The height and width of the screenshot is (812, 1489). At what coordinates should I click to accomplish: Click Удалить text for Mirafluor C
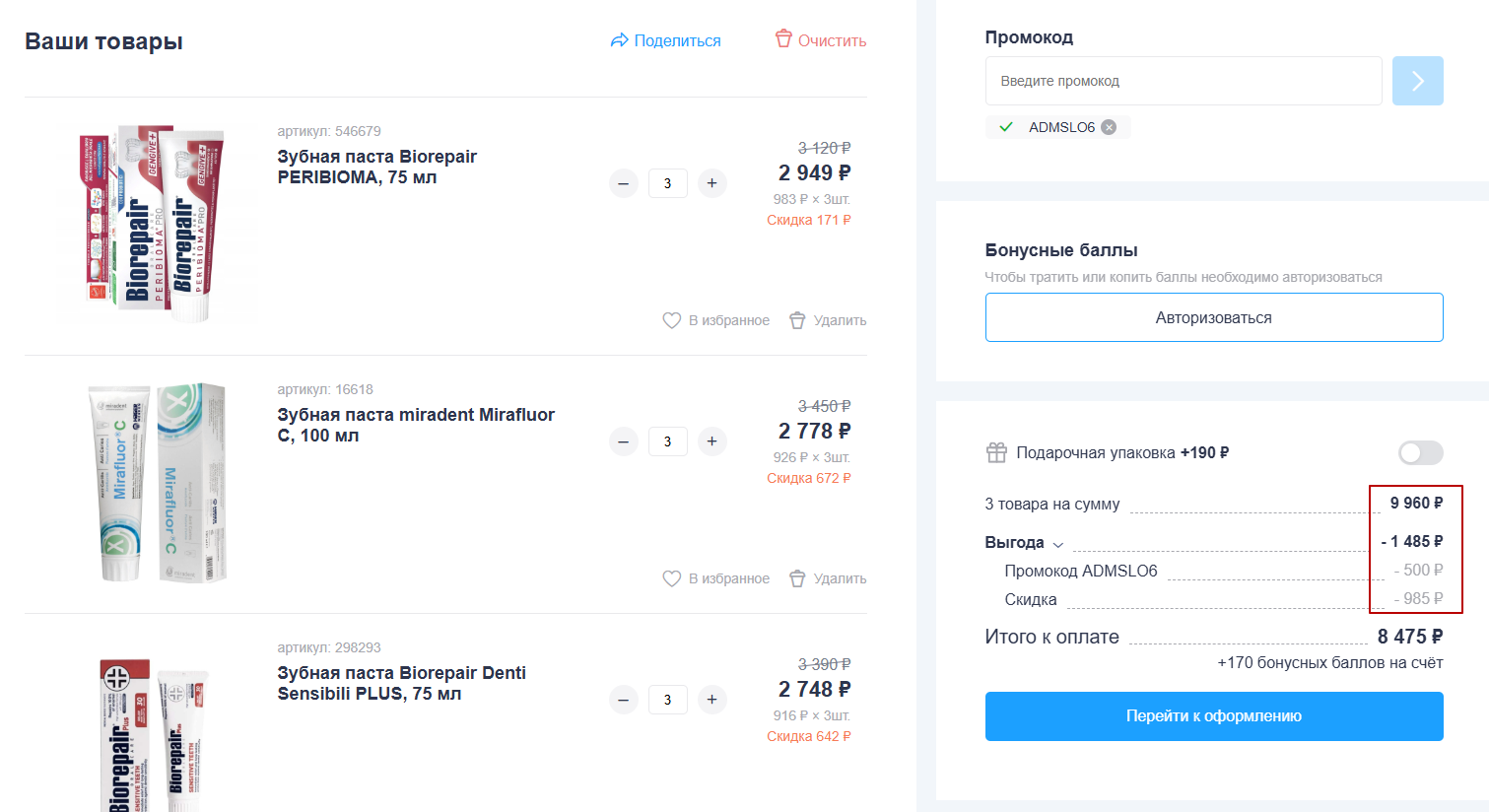[840, 578]
